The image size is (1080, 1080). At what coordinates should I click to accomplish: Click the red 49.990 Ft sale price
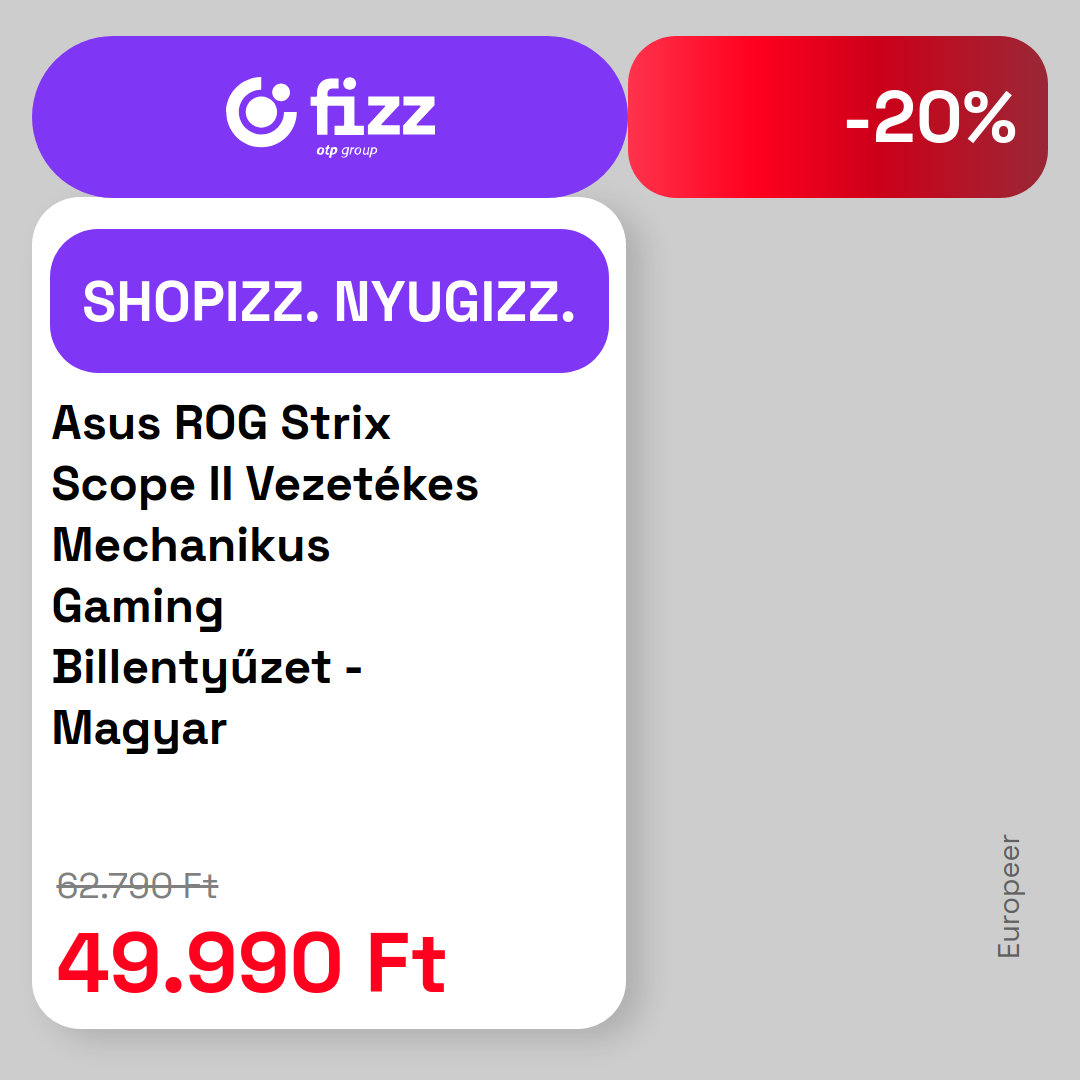pos(251,962)
